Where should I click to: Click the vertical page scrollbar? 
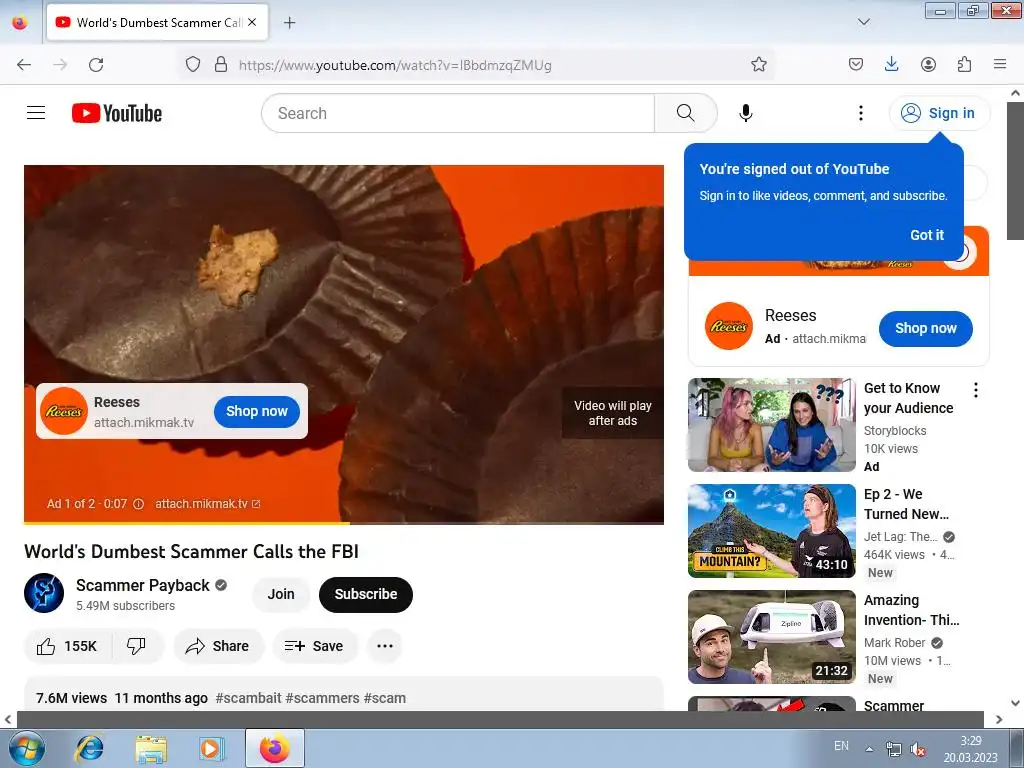pos(1015,170)
